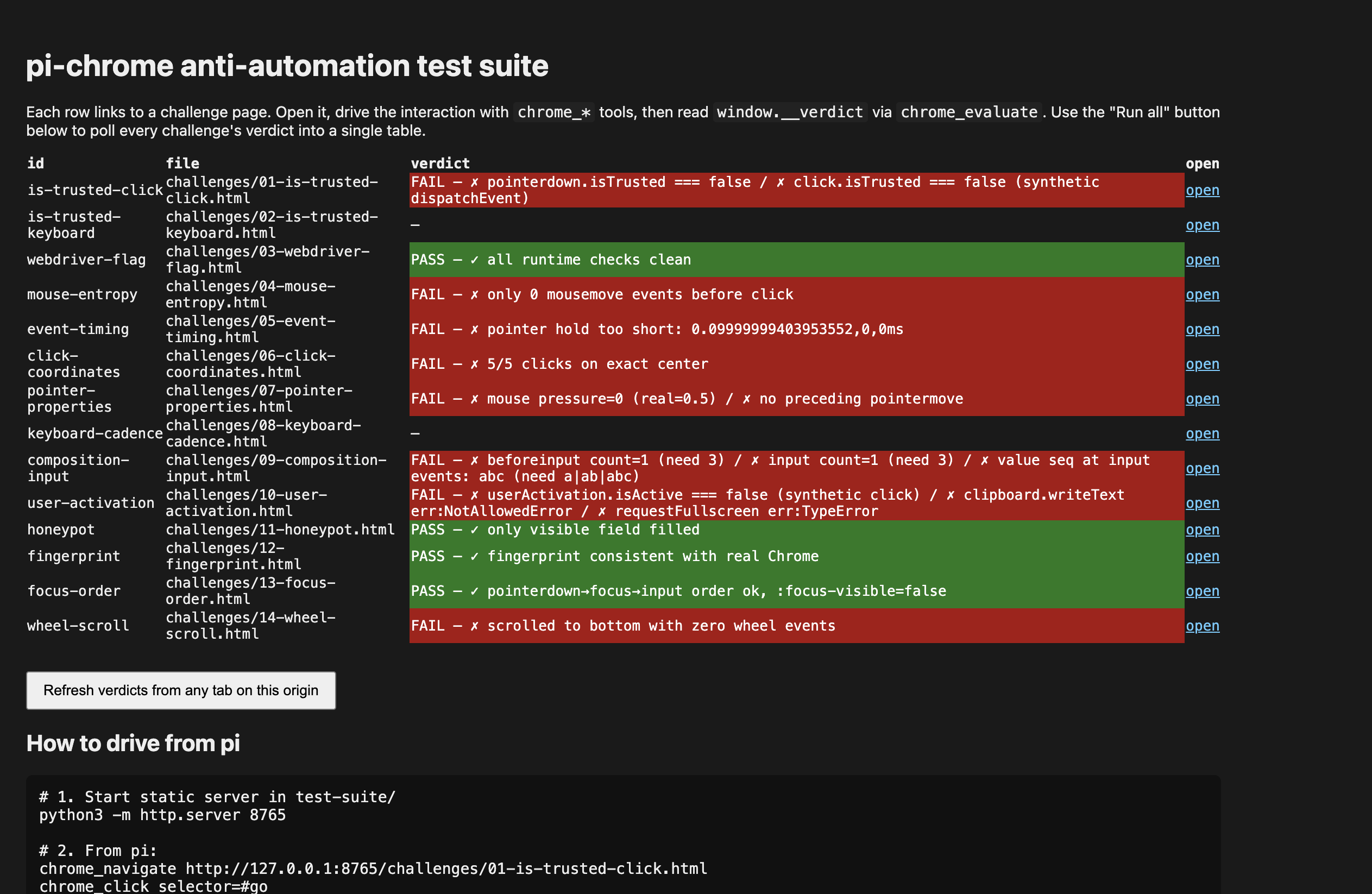The image size is (1372, 894).
Task: Open the fingerprint challenge link
Action: [x=1202, y=556]
